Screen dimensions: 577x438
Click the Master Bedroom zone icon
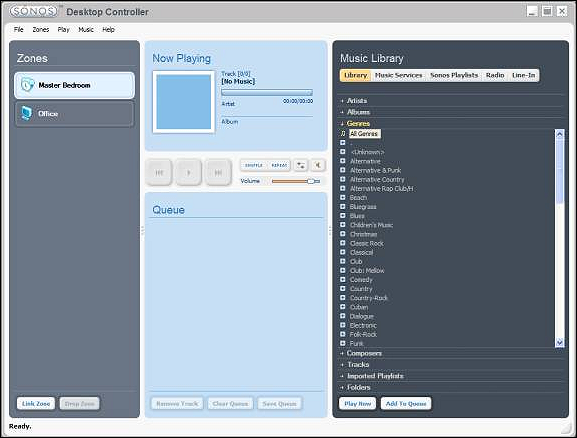(x=27, y=85)
